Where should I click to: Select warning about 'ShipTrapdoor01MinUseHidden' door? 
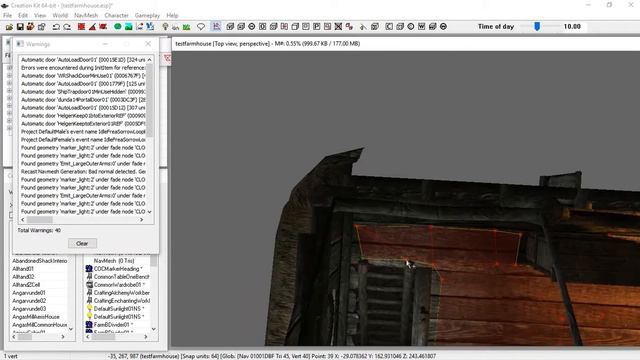(x=83, y=92)
